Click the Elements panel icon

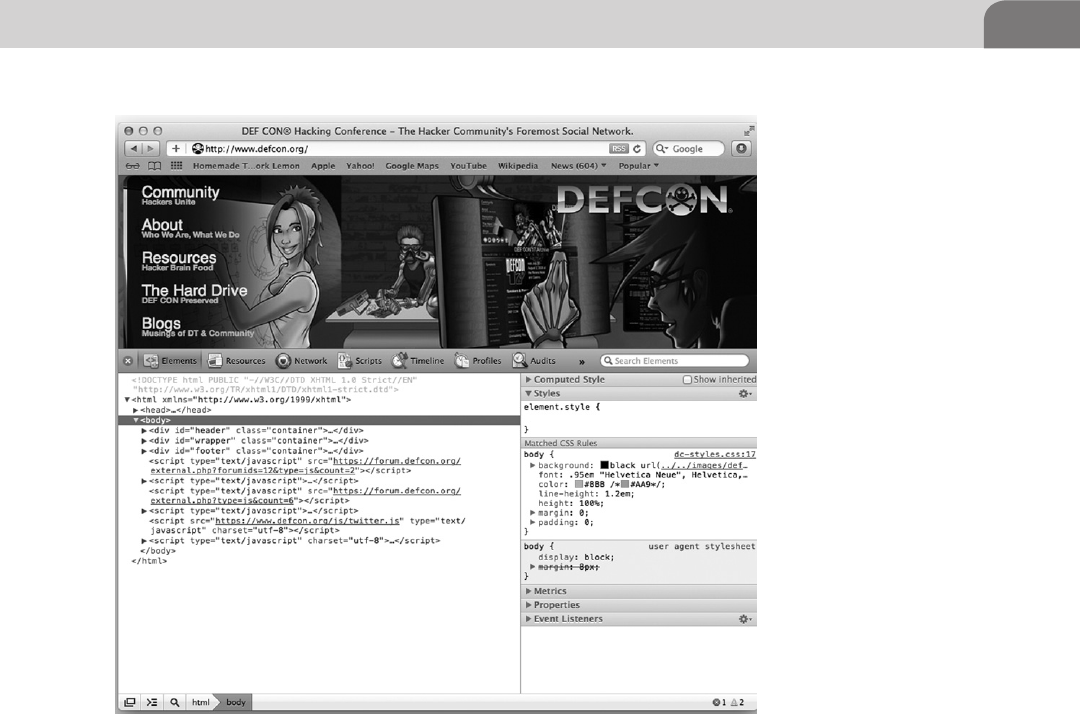[151, 361]
